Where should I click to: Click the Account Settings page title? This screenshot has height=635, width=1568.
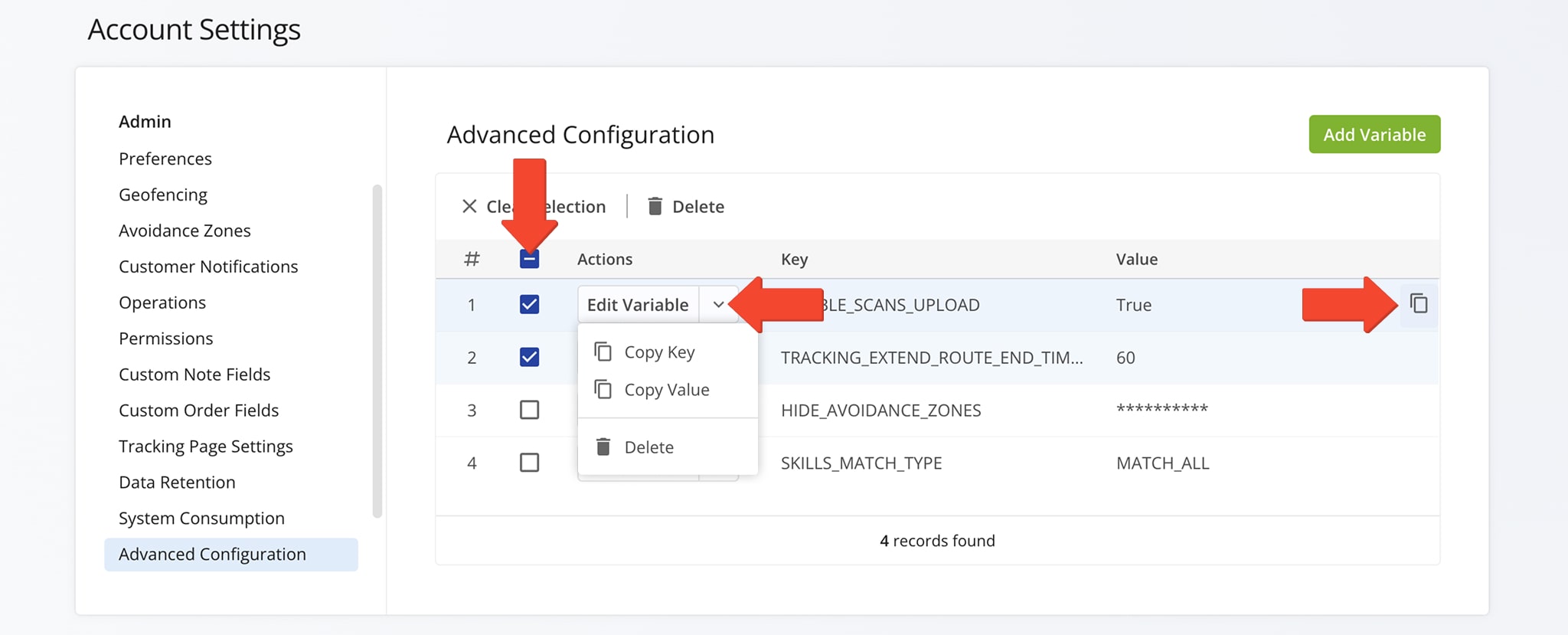194,29
